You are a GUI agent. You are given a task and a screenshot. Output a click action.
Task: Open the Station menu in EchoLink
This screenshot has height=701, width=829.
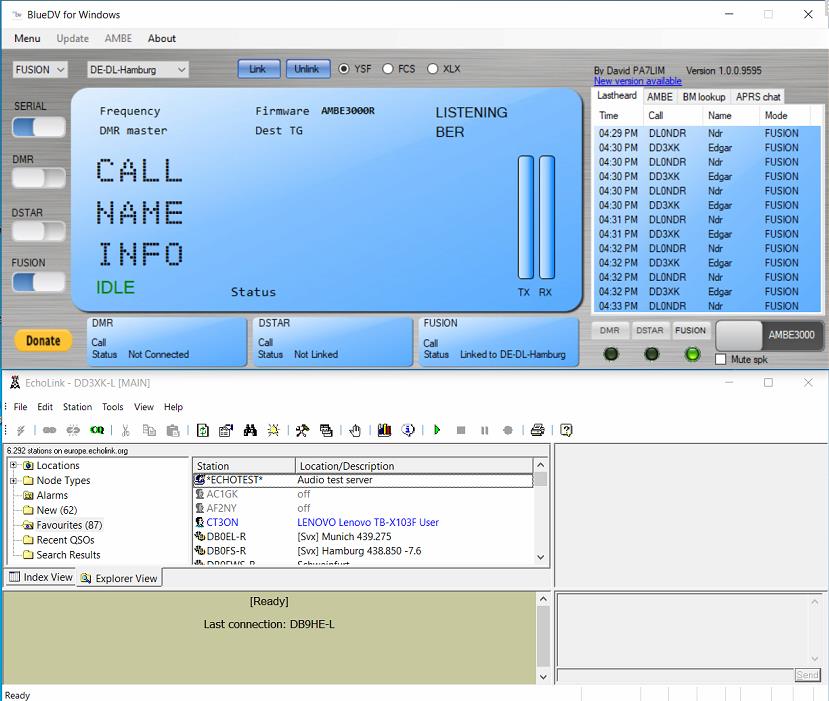(x=77, y=407)
